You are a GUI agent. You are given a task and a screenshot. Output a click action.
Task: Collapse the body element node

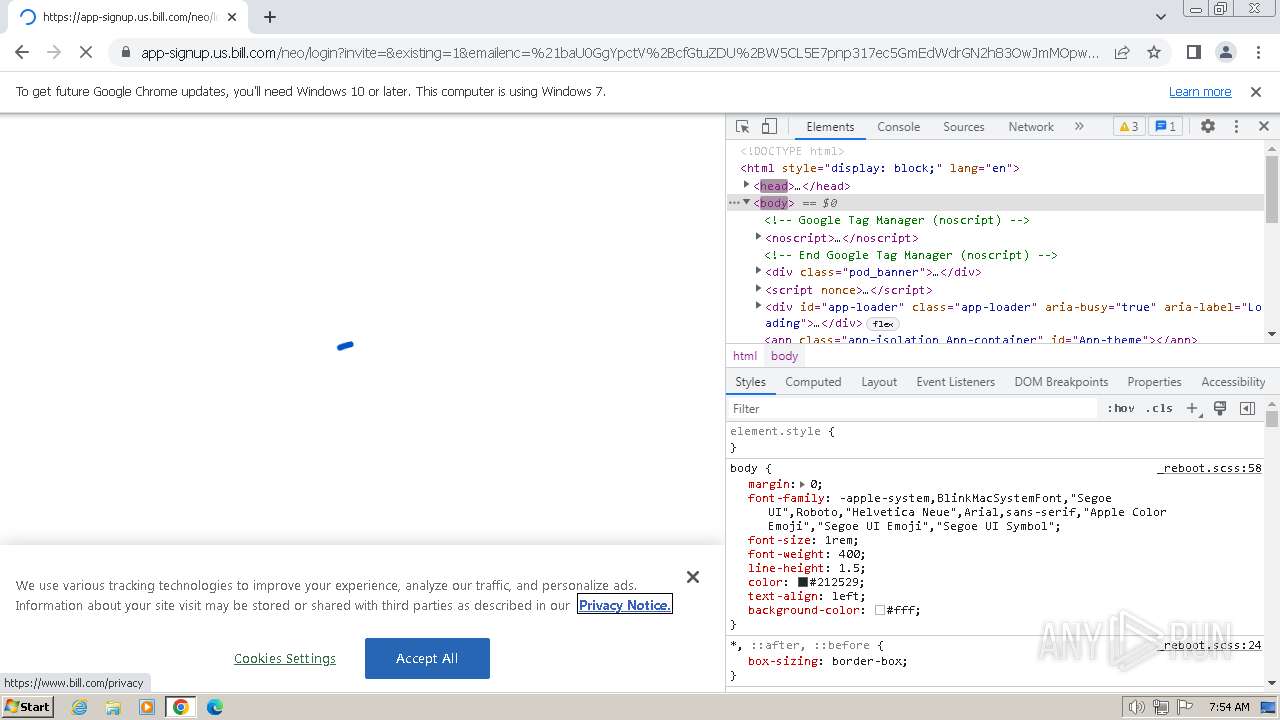point(746,202)
